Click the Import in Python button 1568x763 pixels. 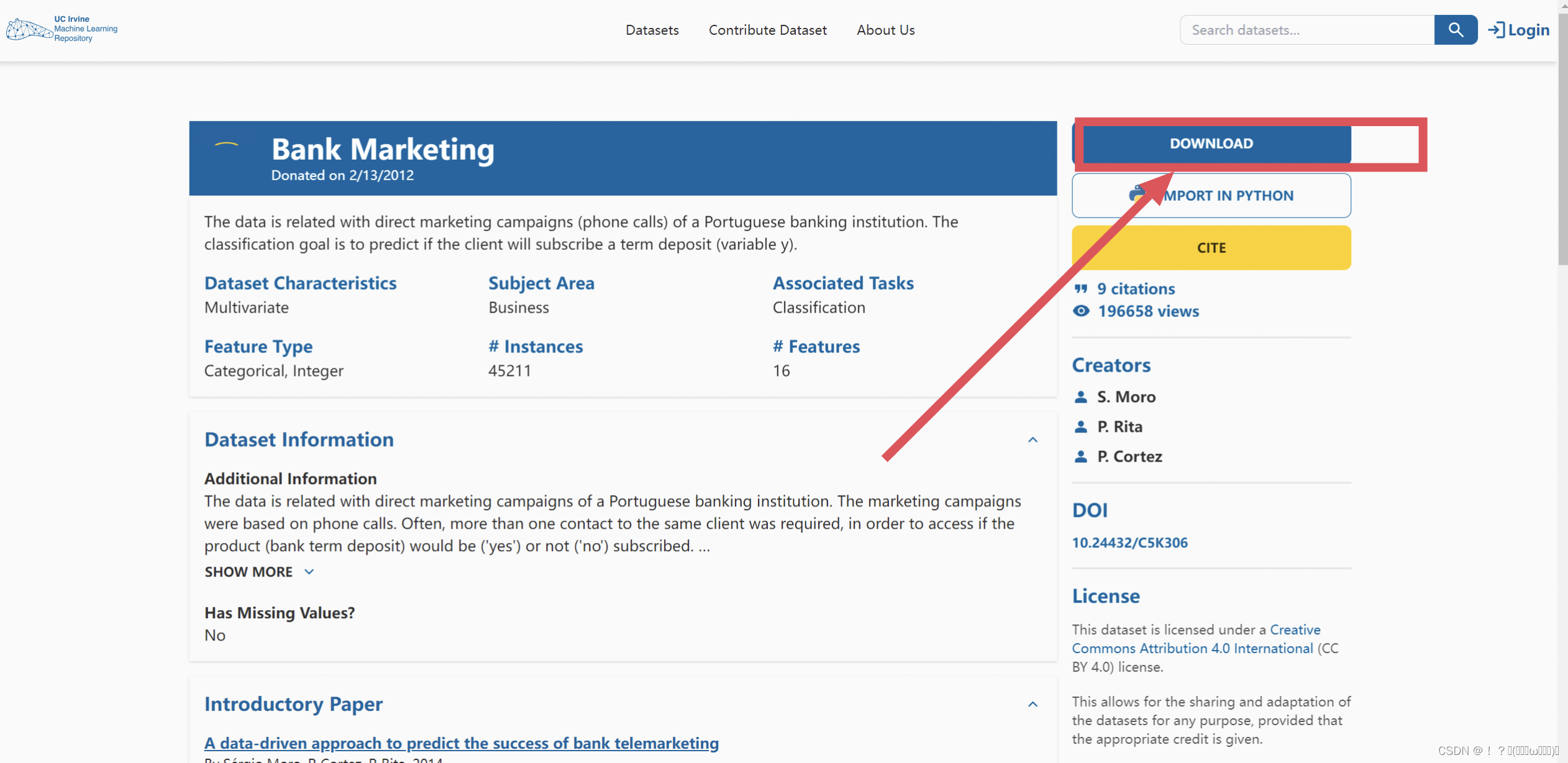click(x=1211, y=196)
